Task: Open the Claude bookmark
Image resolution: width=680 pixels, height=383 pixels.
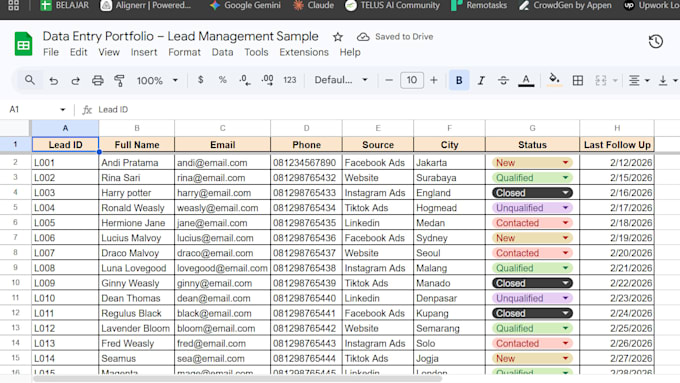Action: tap(314, 6)
